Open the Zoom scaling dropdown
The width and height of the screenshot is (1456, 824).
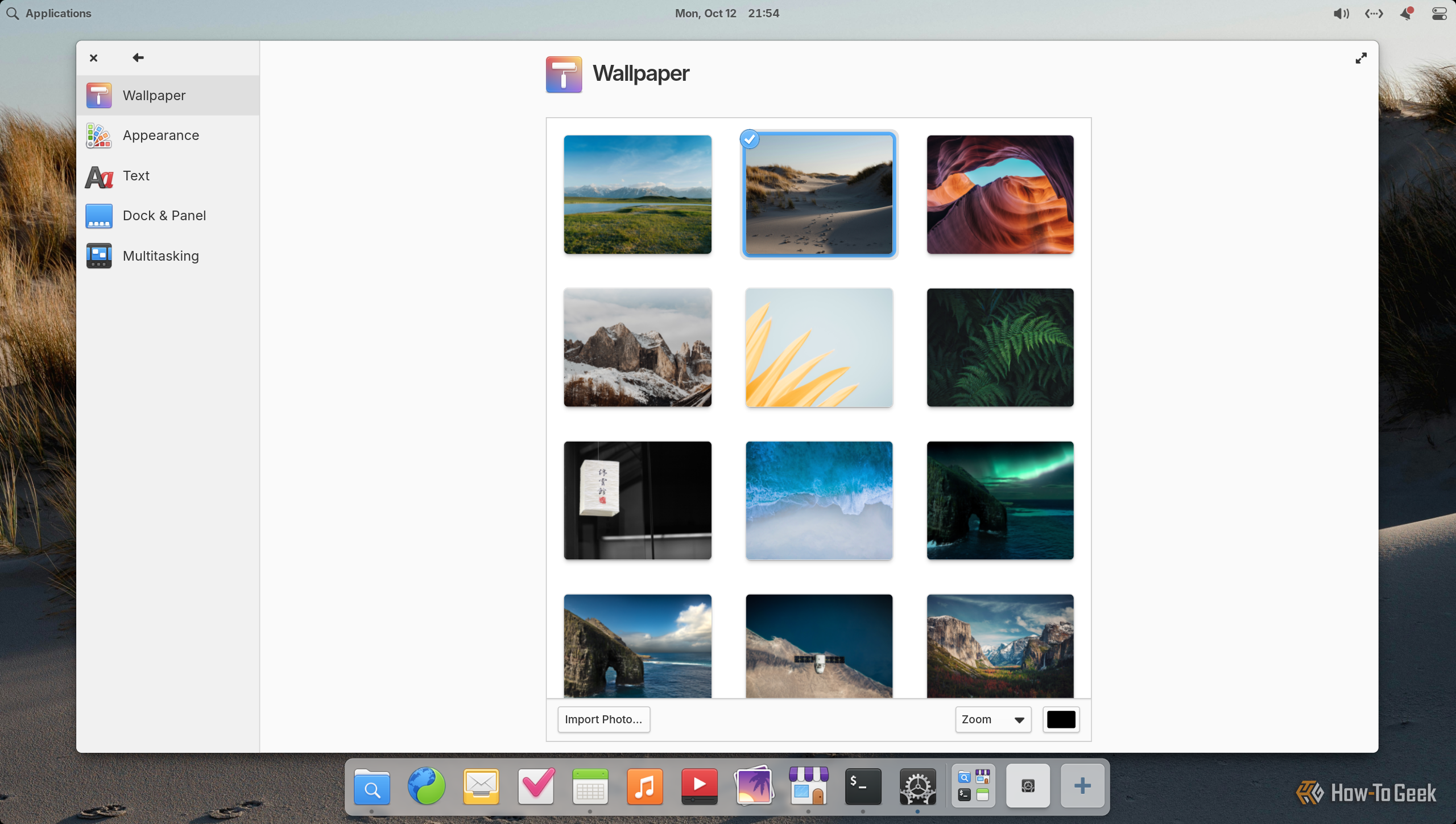pyautogui.click(x=993, y=719)
